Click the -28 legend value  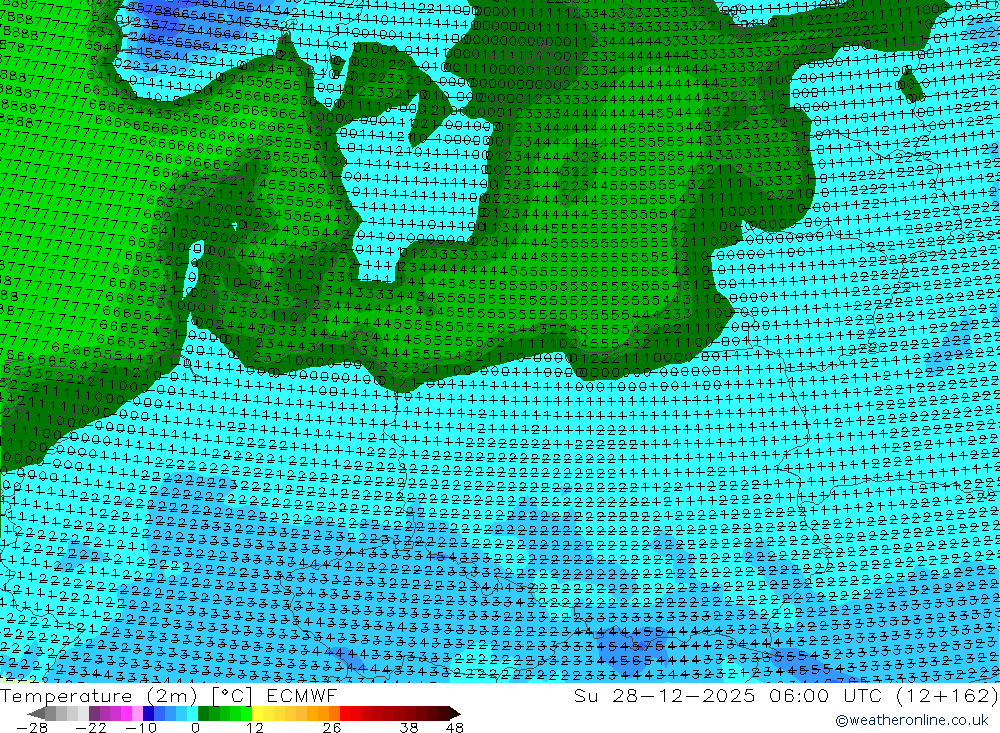(32, 728)
